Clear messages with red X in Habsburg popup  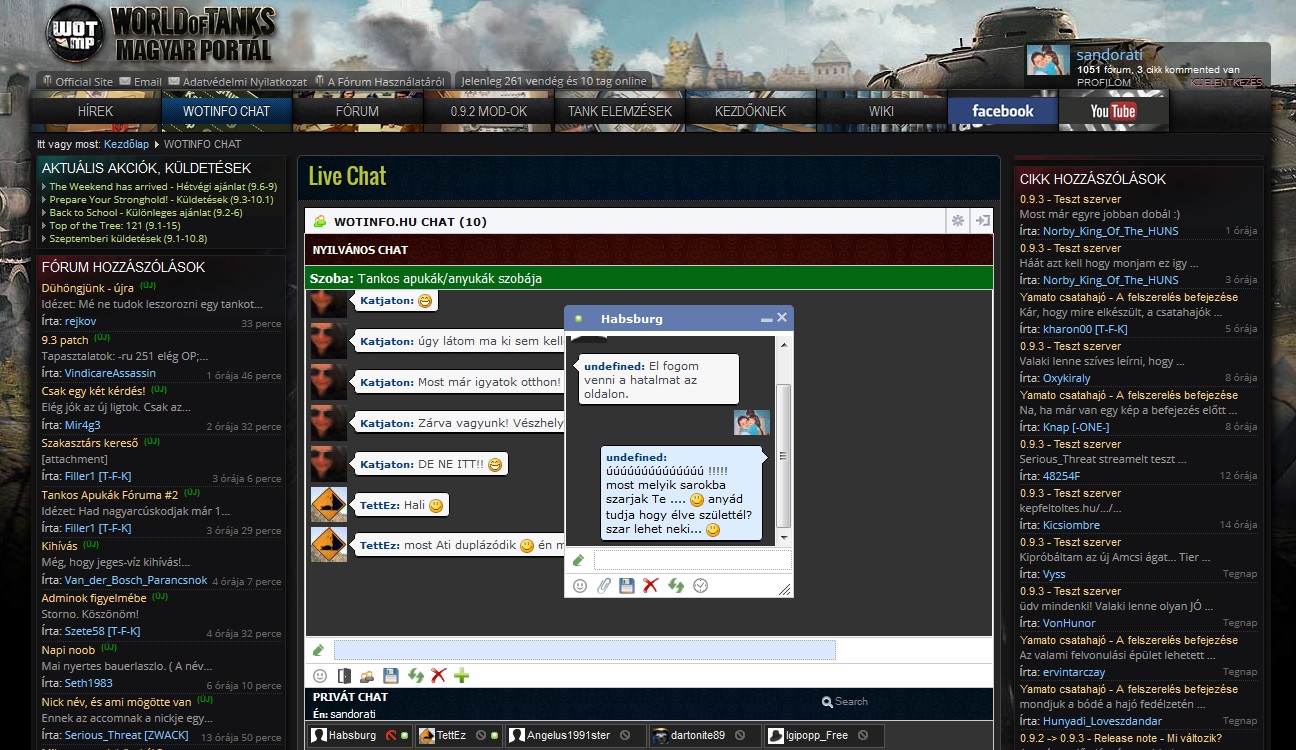651,586
